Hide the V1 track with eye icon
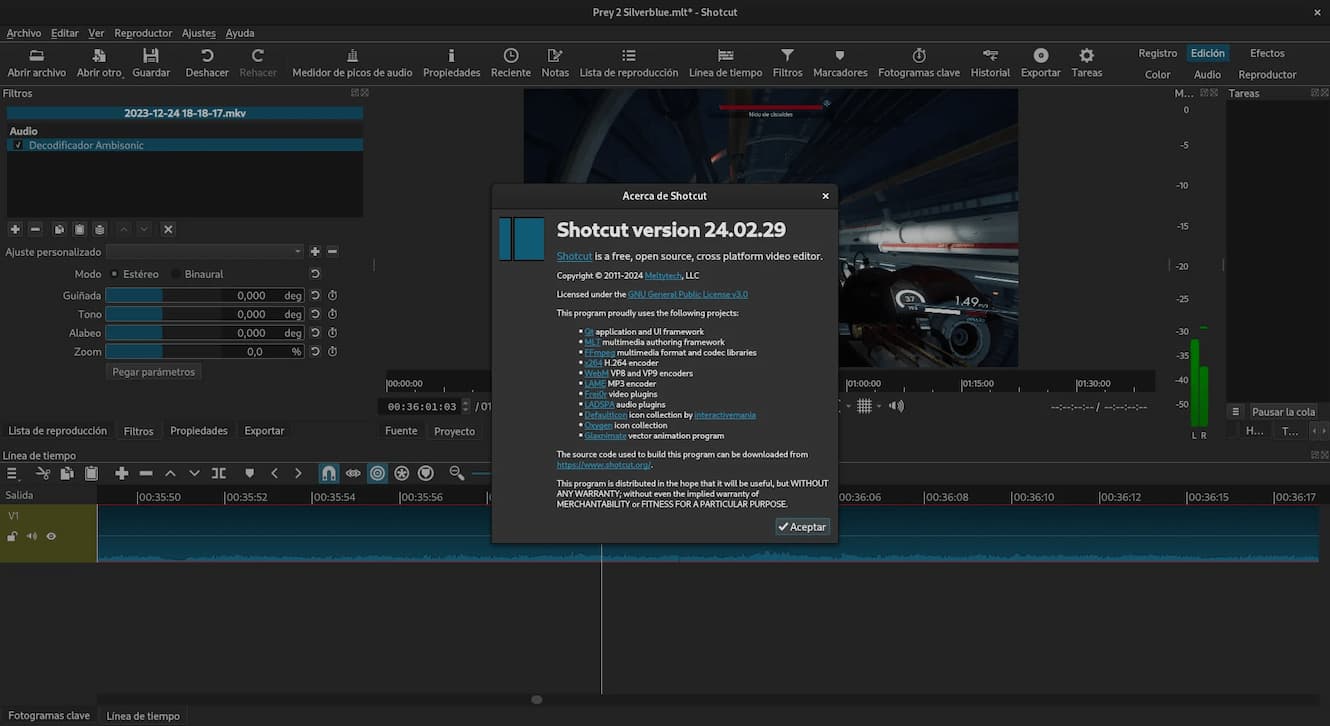Screen dimensions: 1330x726 point(51,537)
